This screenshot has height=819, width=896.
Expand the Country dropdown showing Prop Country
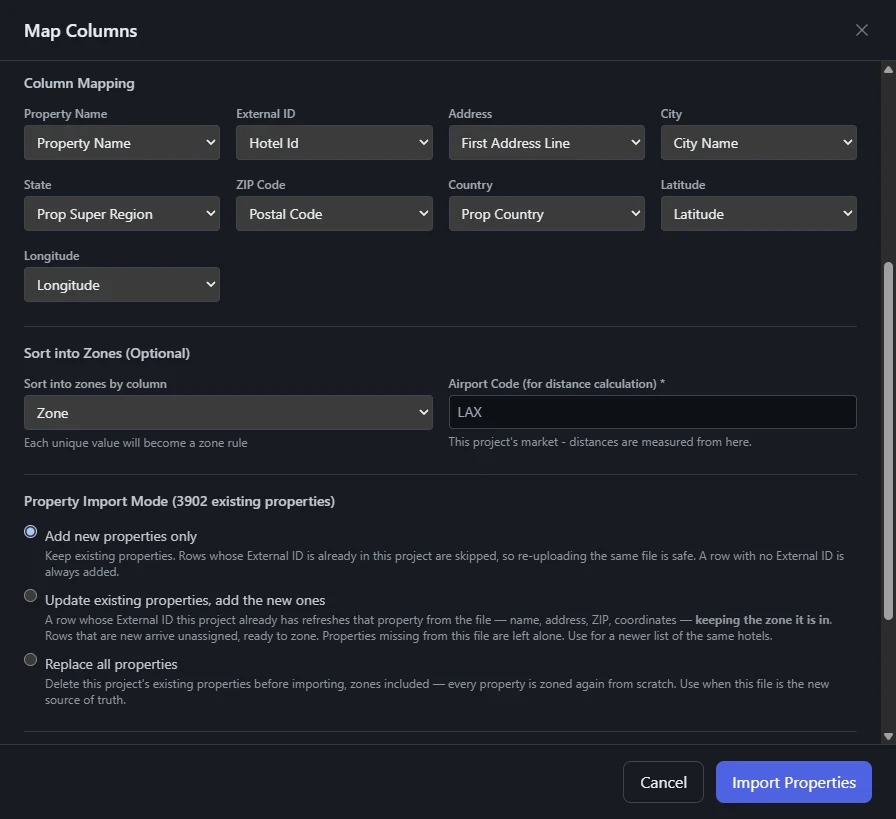pyautogui.click(x=547, y=214)
